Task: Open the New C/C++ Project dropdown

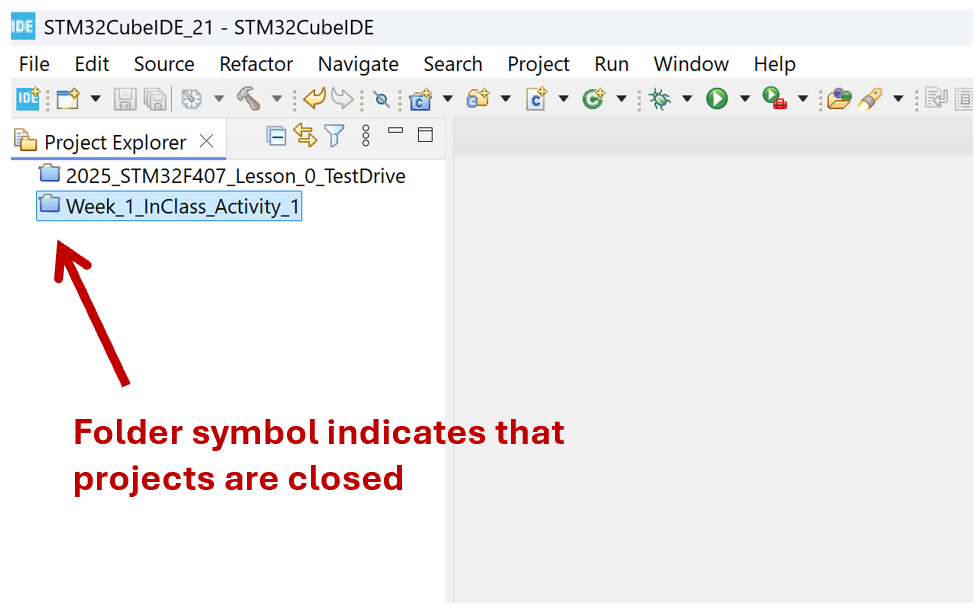Action: (x=448, y=99)
